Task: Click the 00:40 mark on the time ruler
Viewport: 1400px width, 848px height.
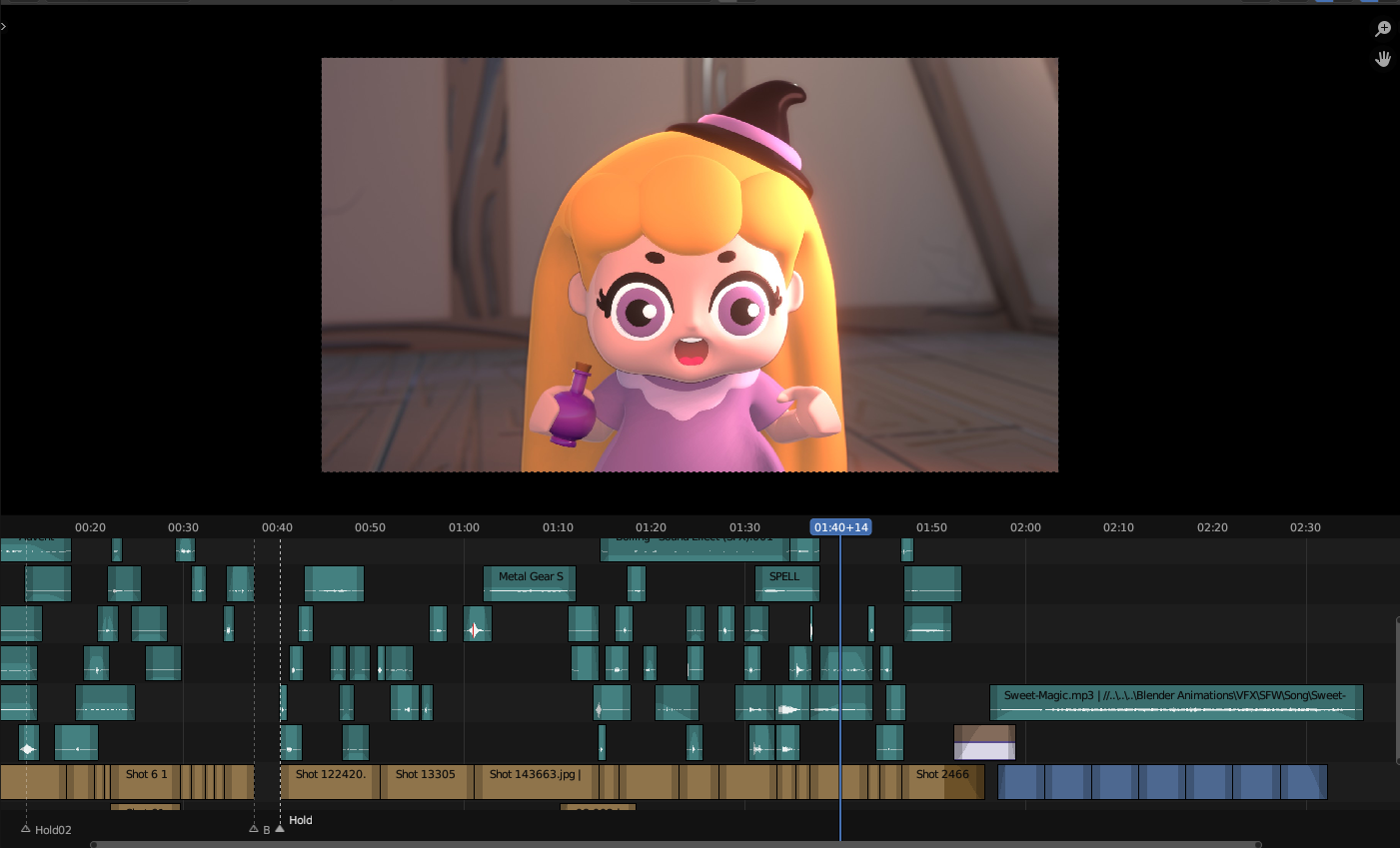Action: point(277,527)
